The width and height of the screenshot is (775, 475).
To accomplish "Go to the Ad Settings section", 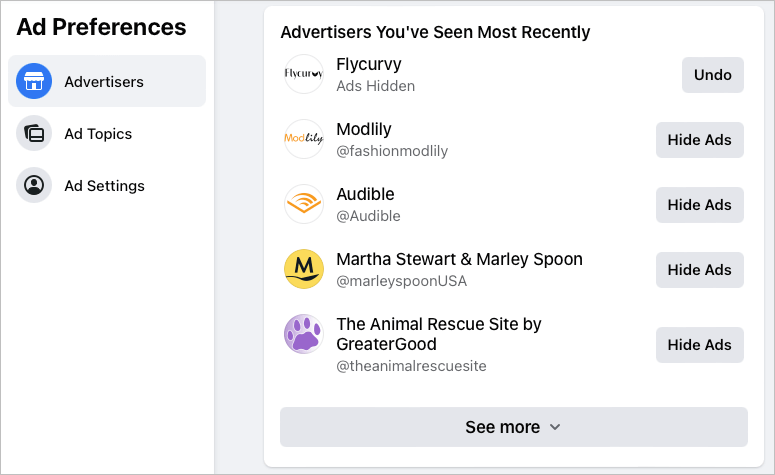I will click(104, 185).
